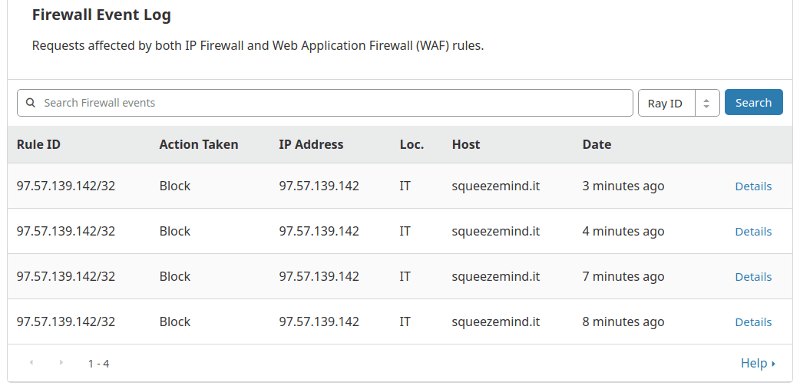Click squeezemind.it in 7 minutes ago row
The image size is (800, 389).
click(495, 276)
